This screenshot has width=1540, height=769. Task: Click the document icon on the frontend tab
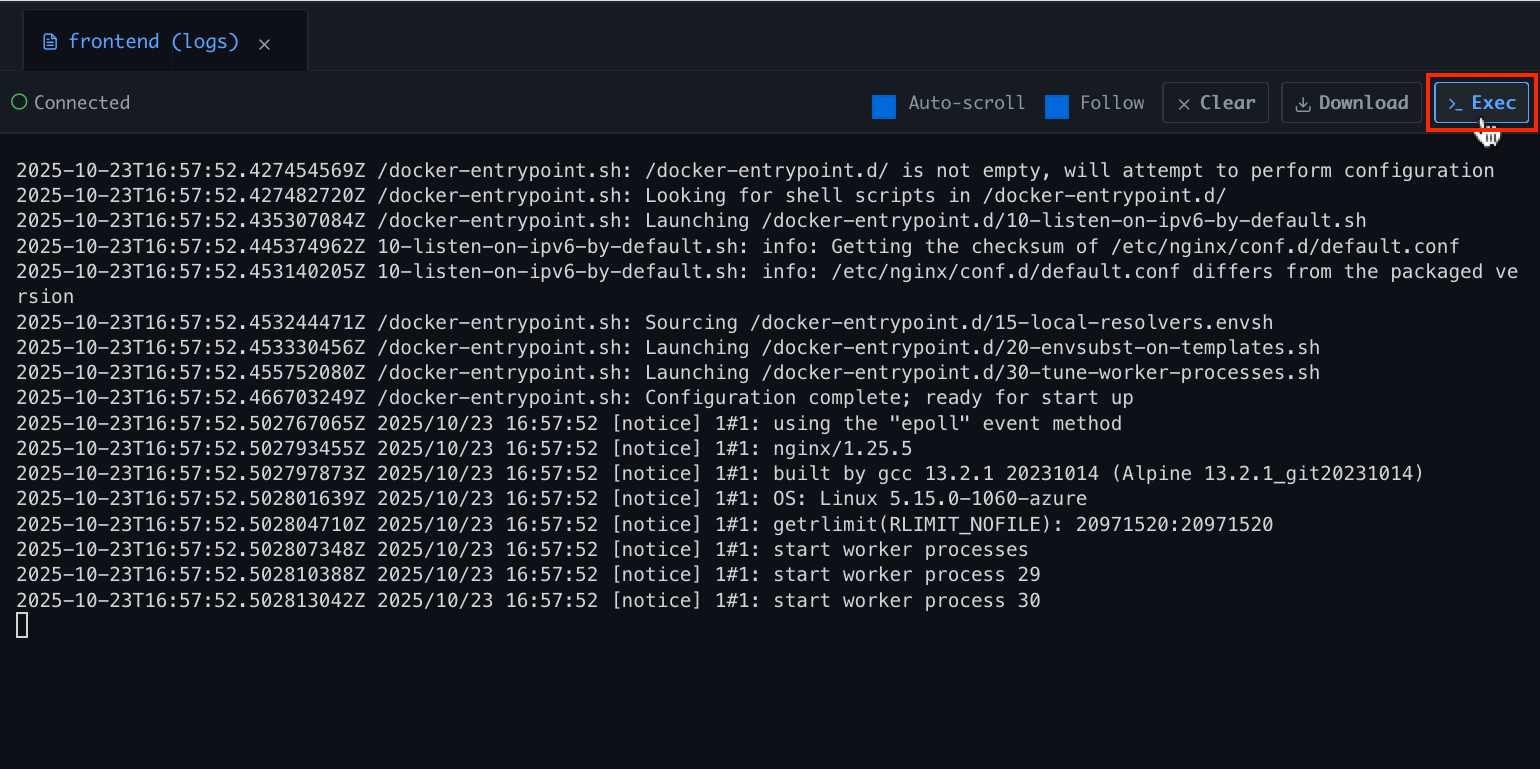pos(50,42)
